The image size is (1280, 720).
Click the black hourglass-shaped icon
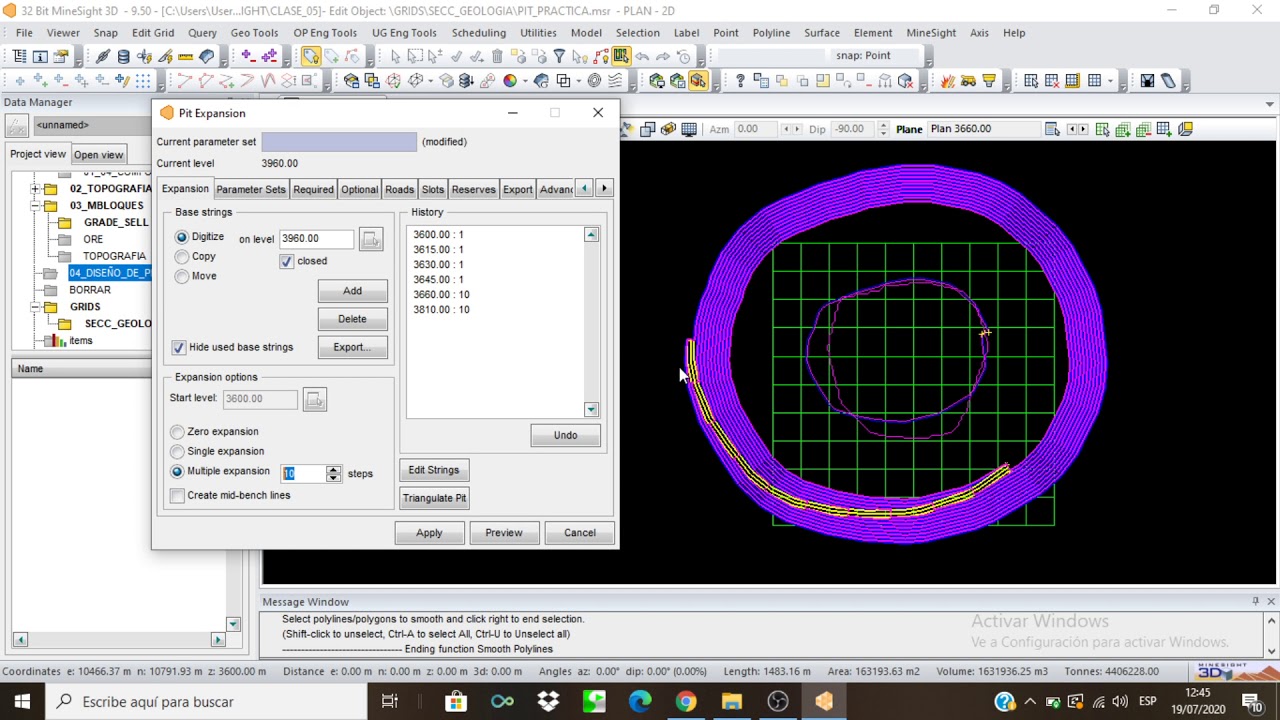pyautogui.click(x=1147, y=80)
